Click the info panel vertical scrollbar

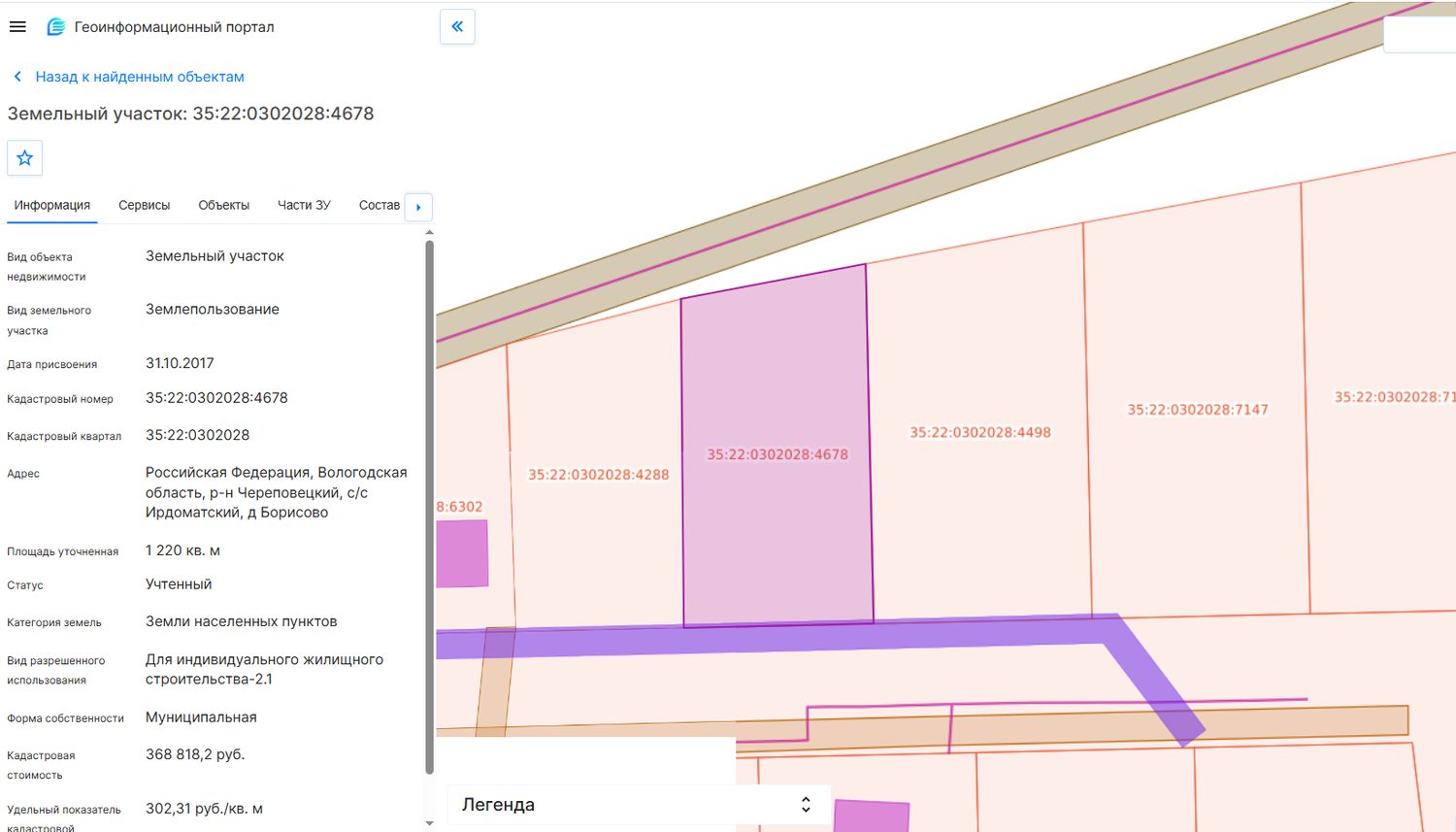430,507
